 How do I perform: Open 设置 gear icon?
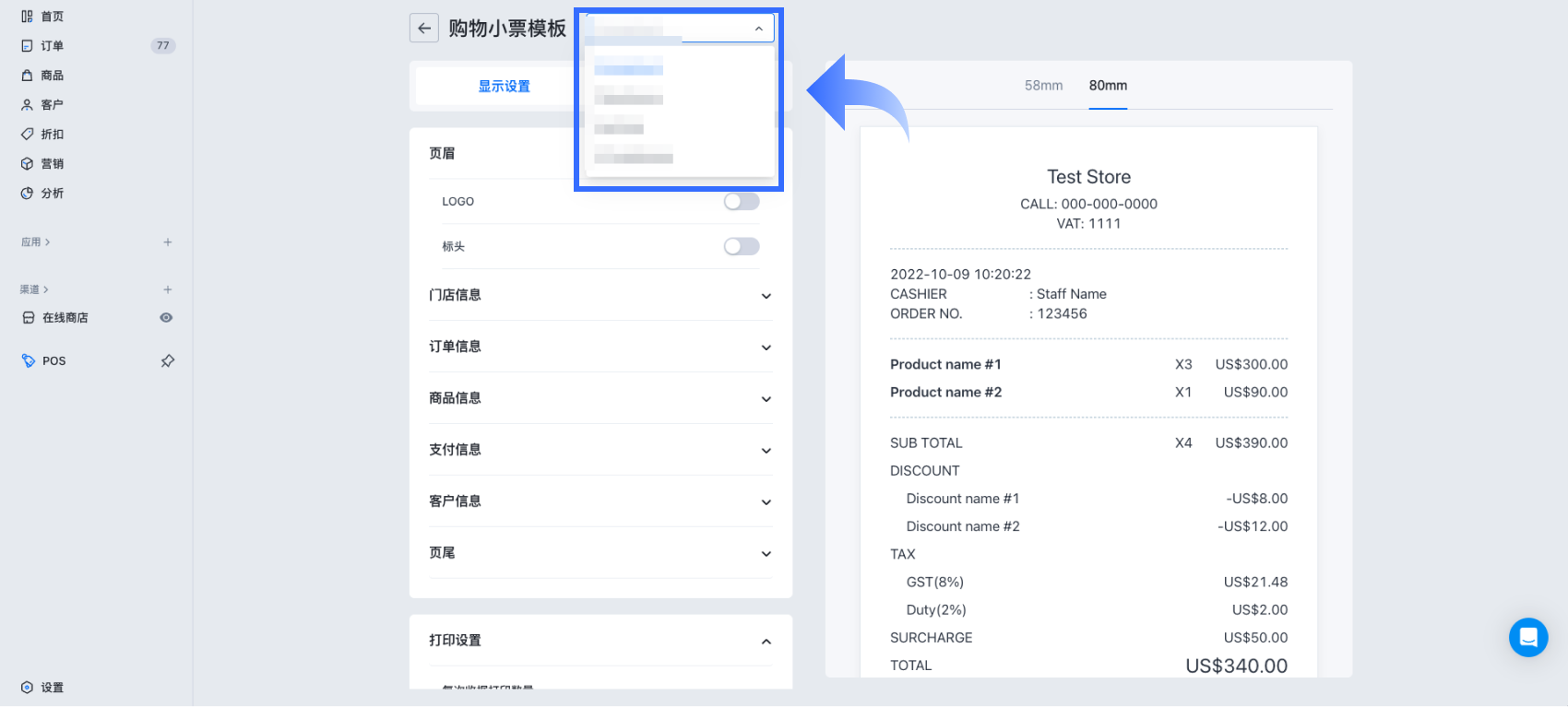[27, 688]
